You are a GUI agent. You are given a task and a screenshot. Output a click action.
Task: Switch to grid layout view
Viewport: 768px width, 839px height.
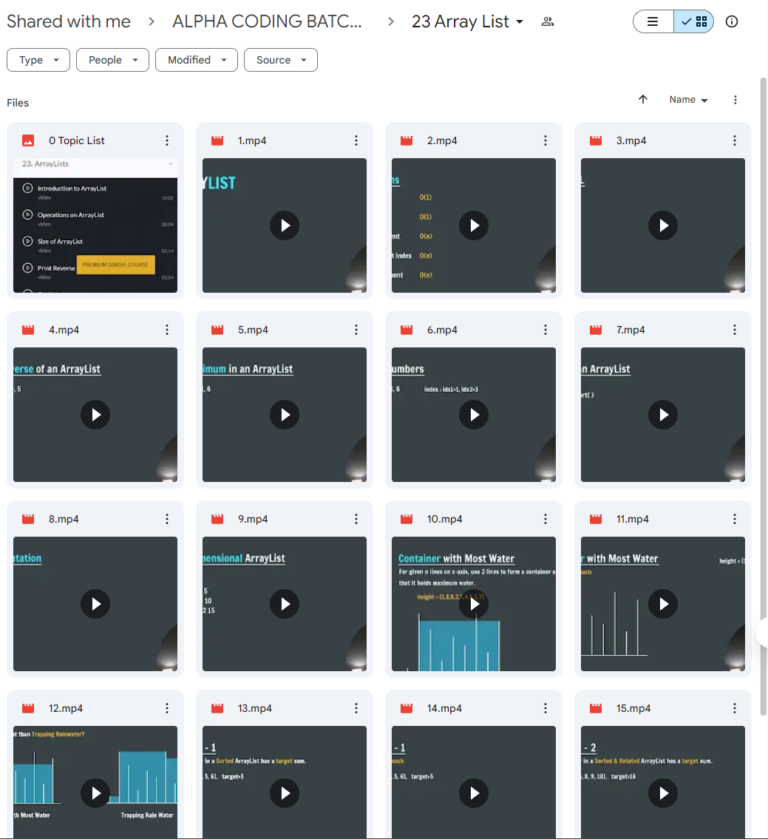coord(694,22)
